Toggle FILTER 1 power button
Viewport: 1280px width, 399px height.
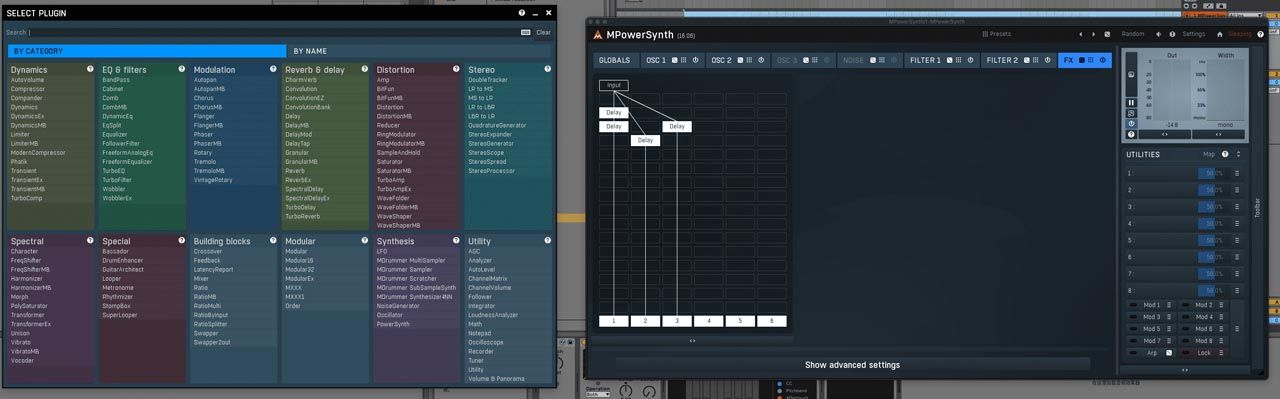971,60
